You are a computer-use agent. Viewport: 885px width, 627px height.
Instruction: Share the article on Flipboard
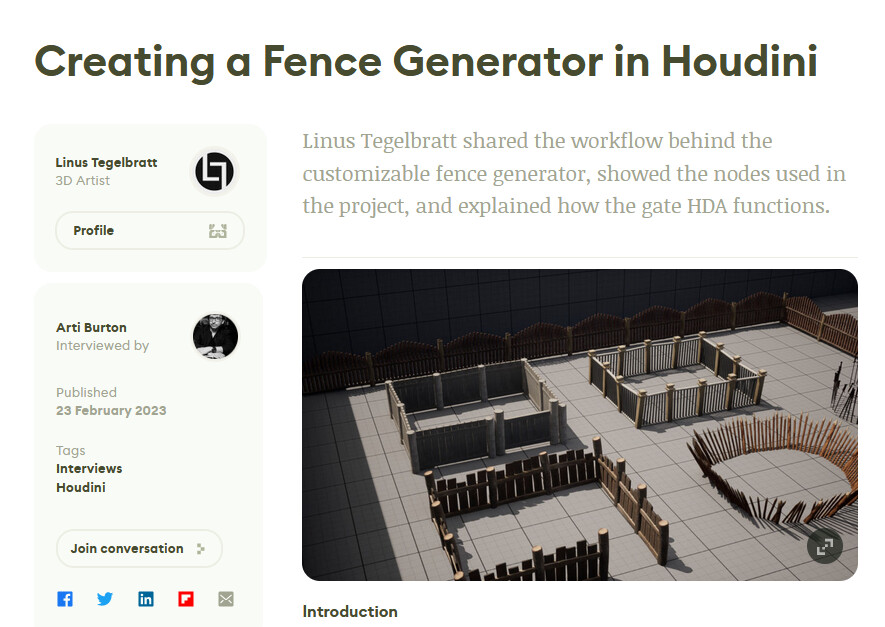pos(186,599)
